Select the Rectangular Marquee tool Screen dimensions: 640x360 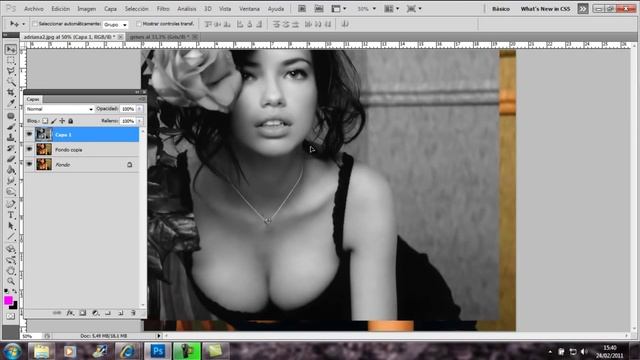click(11, 60)
